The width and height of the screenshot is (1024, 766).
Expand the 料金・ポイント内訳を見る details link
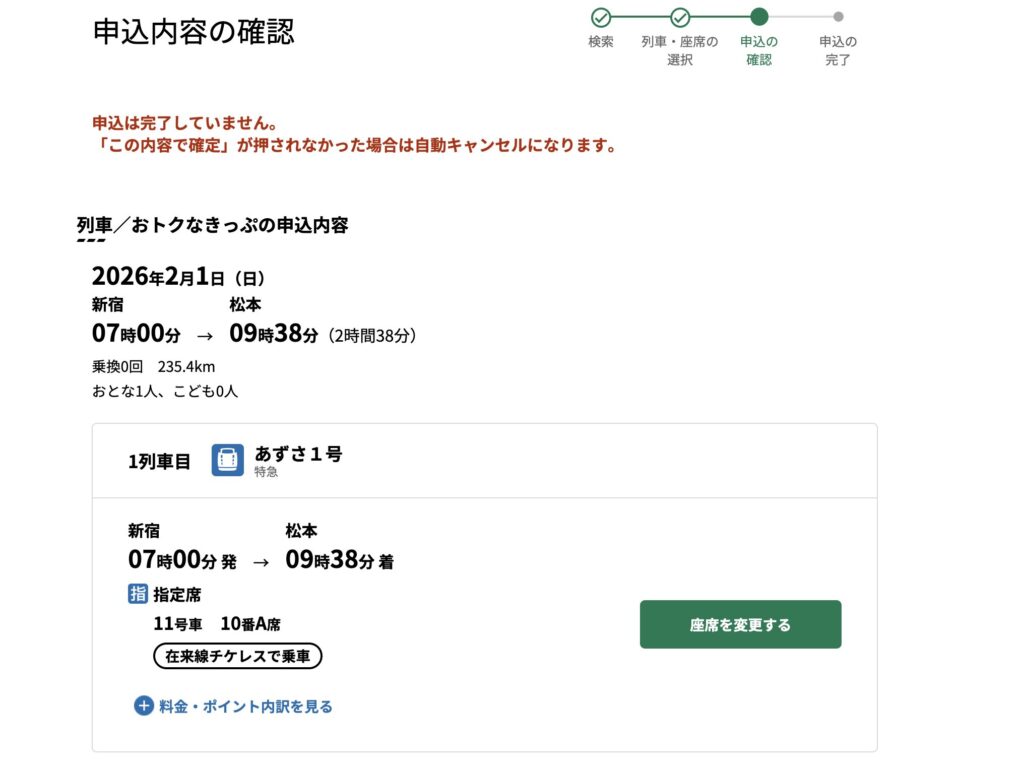pyautogui.click(x=245, y=706)
